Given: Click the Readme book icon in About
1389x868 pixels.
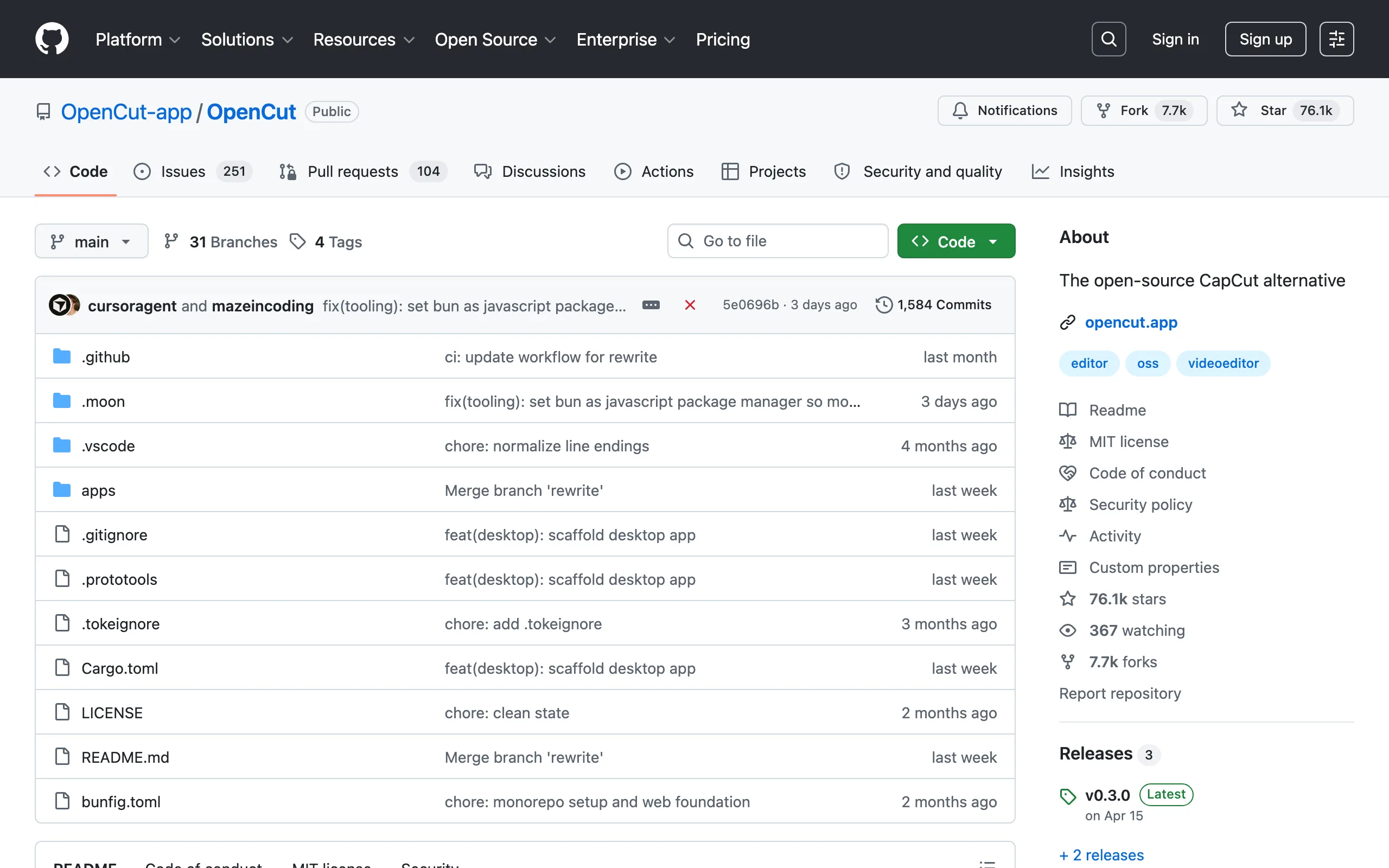Looking at the screenshot, I should 1068,410.
